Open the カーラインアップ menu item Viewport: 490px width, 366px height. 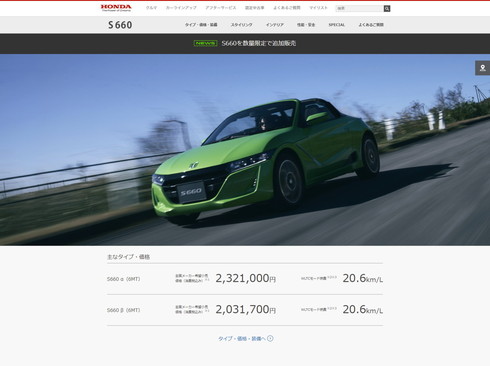click(181, 8)
